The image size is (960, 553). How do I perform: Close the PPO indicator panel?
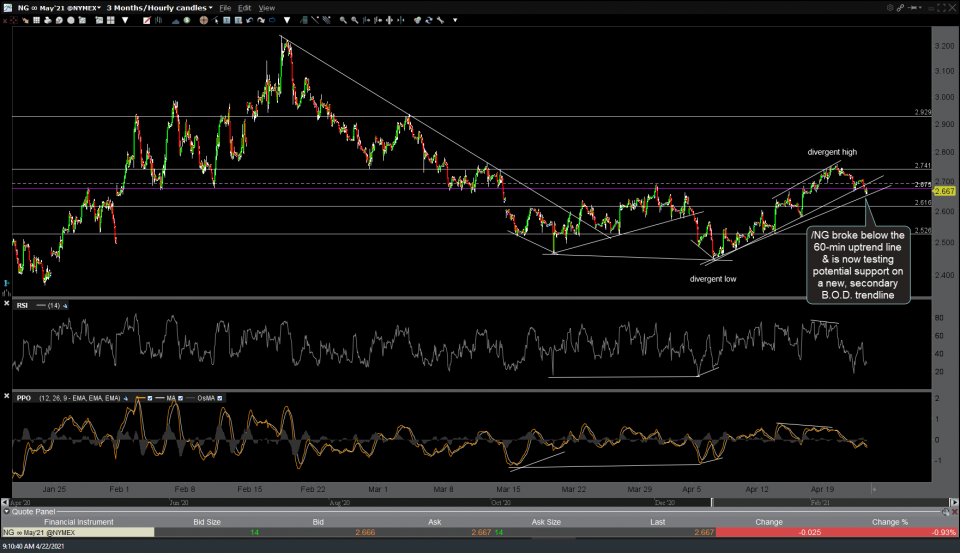pos(8,397)
